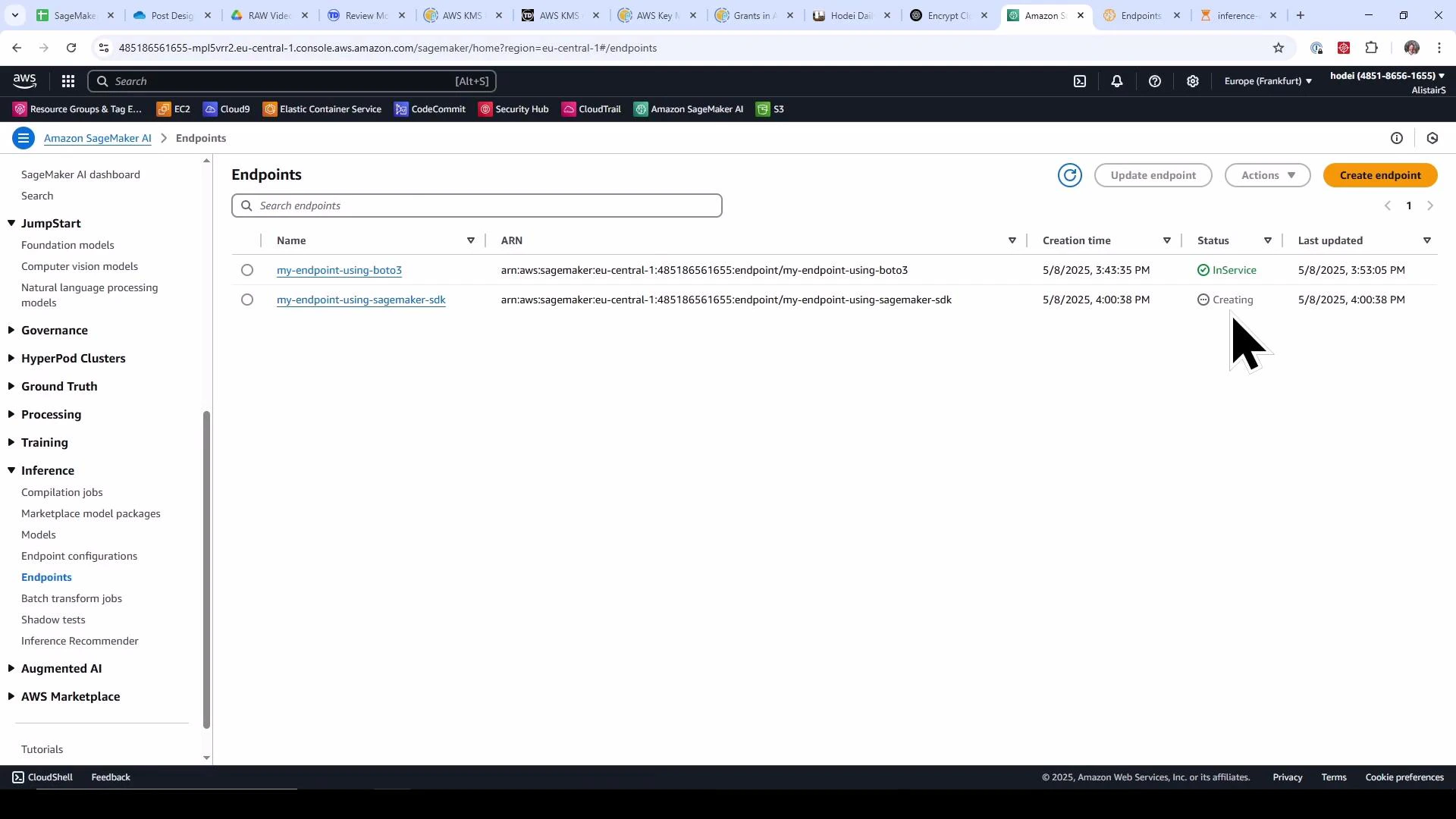The image size is (1456, 819).
Task: Open Security Hub favorite shortcut
Action: tap(514, 109)
